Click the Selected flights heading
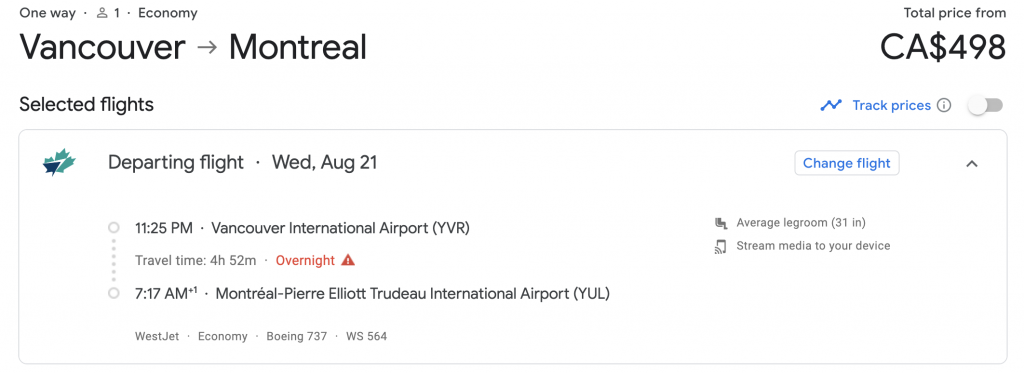 [x=86, y=105]
